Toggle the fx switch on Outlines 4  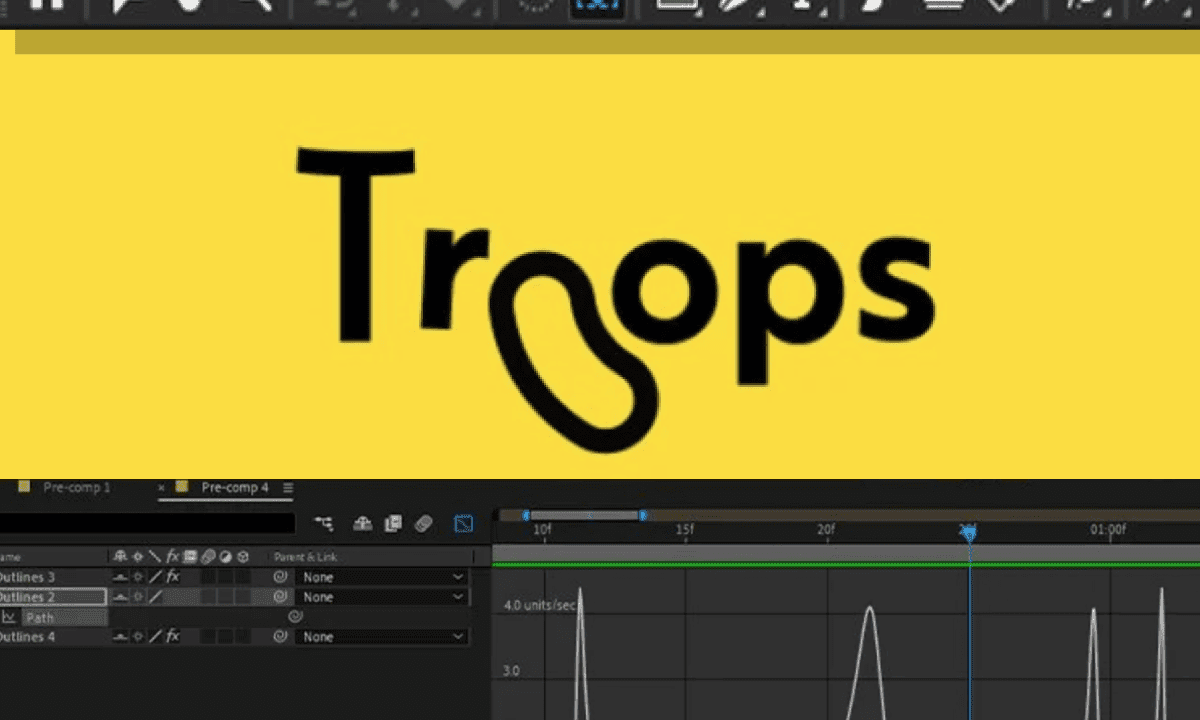pyautogui.click(x=172, y=637)
